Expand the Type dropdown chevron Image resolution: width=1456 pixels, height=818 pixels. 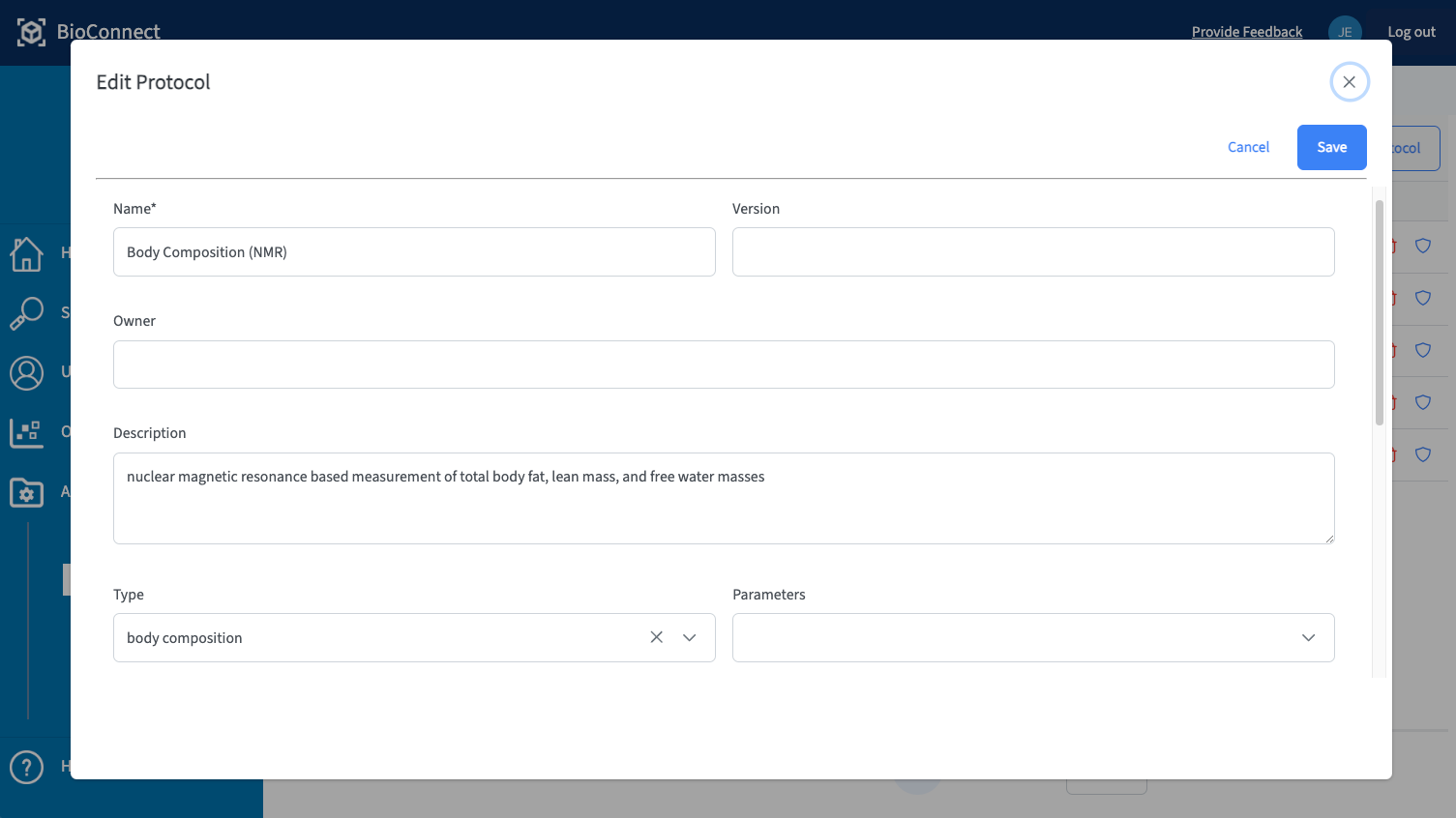[689, 637]
